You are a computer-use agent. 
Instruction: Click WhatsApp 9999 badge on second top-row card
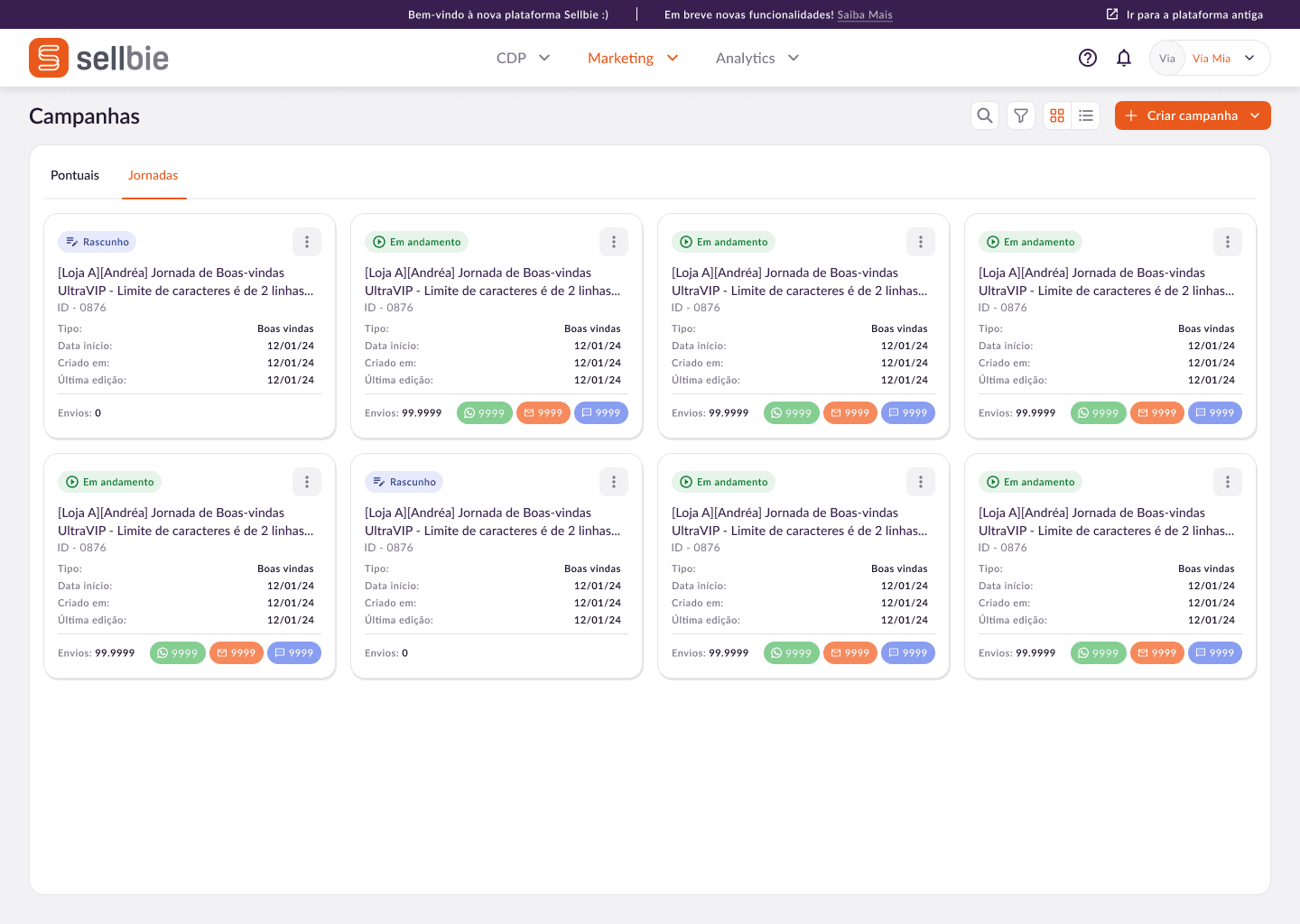coord(485,413)
